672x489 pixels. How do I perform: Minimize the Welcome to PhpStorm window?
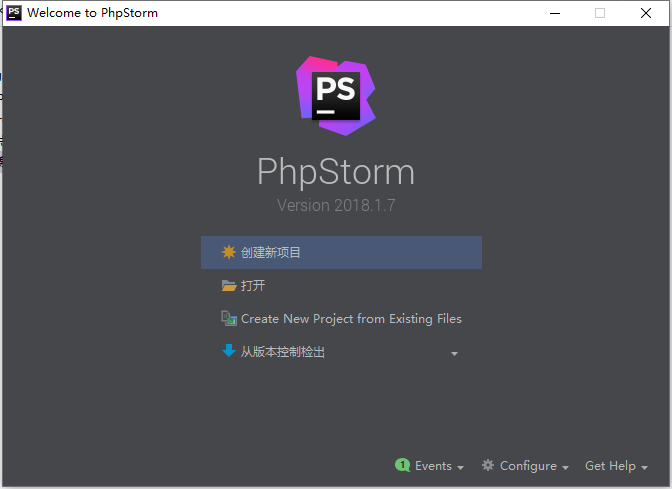555,13
